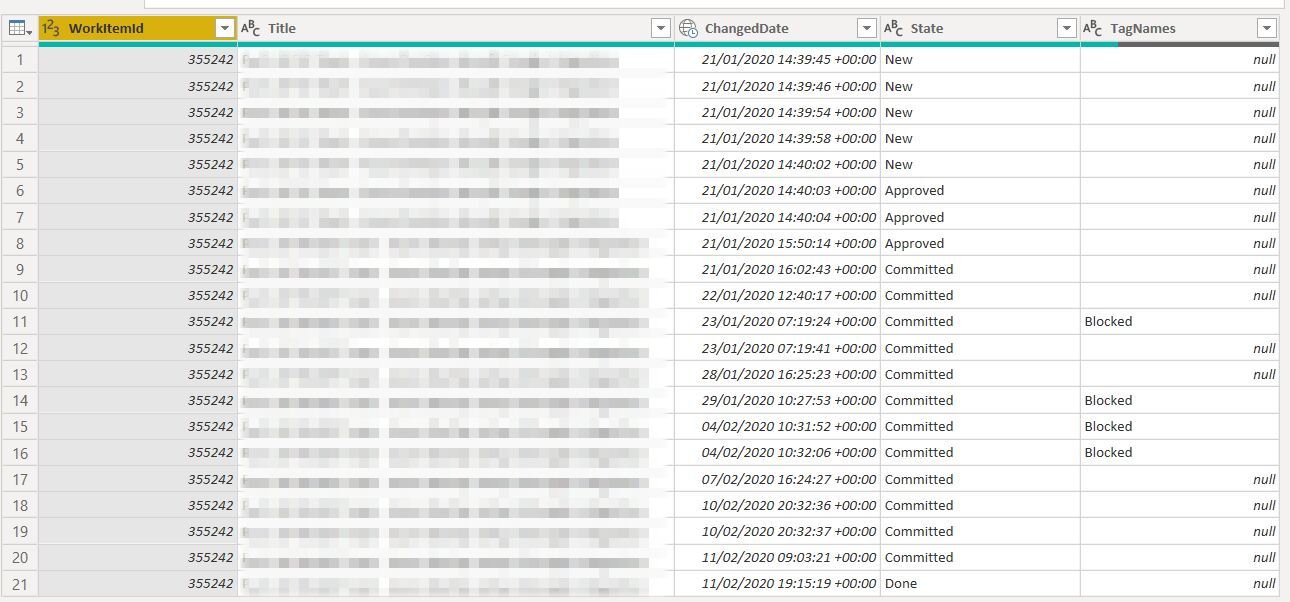Click null TagNames cell in row 12

(x=1180, y=348)
